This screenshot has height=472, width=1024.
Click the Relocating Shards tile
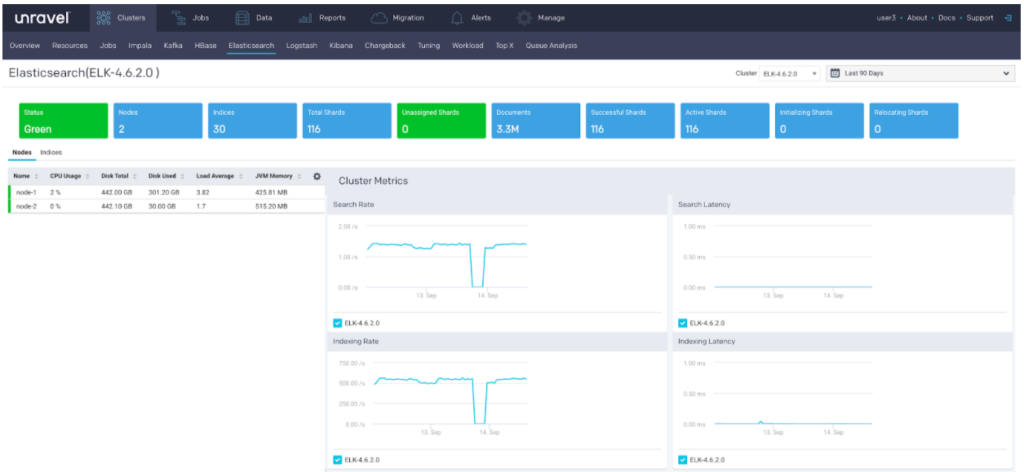pyautogui.click(x=914, y=121)
